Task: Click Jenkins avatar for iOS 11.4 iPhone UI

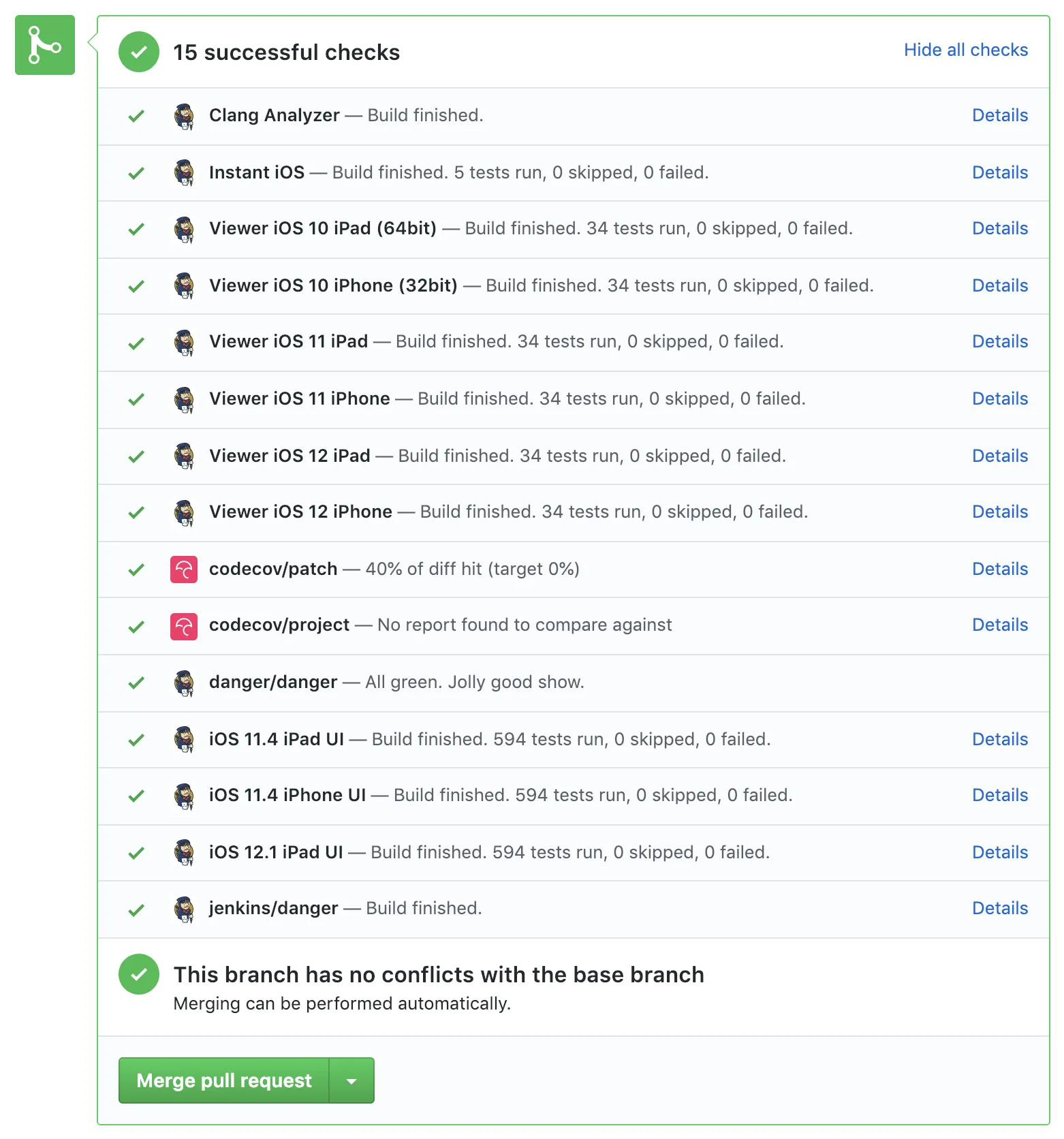Action: [184, 796]
